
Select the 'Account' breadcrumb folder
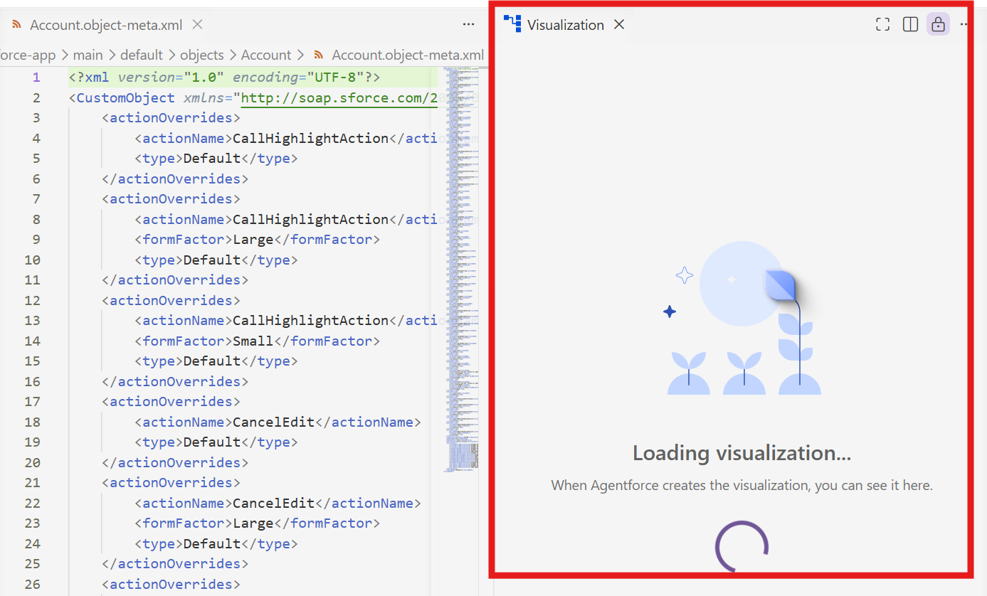tap(266, 55)
